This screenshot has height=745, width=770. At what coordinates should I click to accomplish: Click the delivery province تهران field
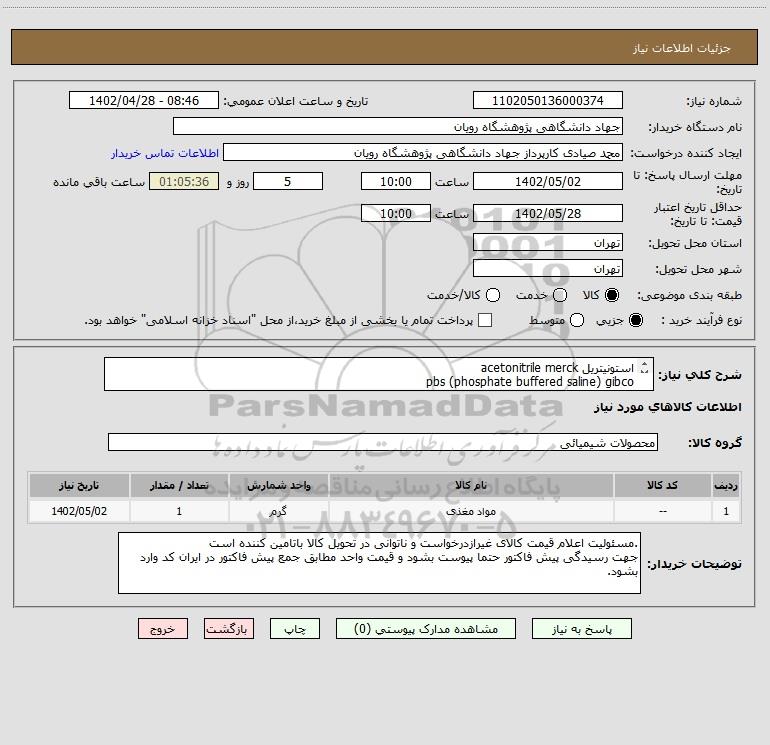(x=548, y=242)
